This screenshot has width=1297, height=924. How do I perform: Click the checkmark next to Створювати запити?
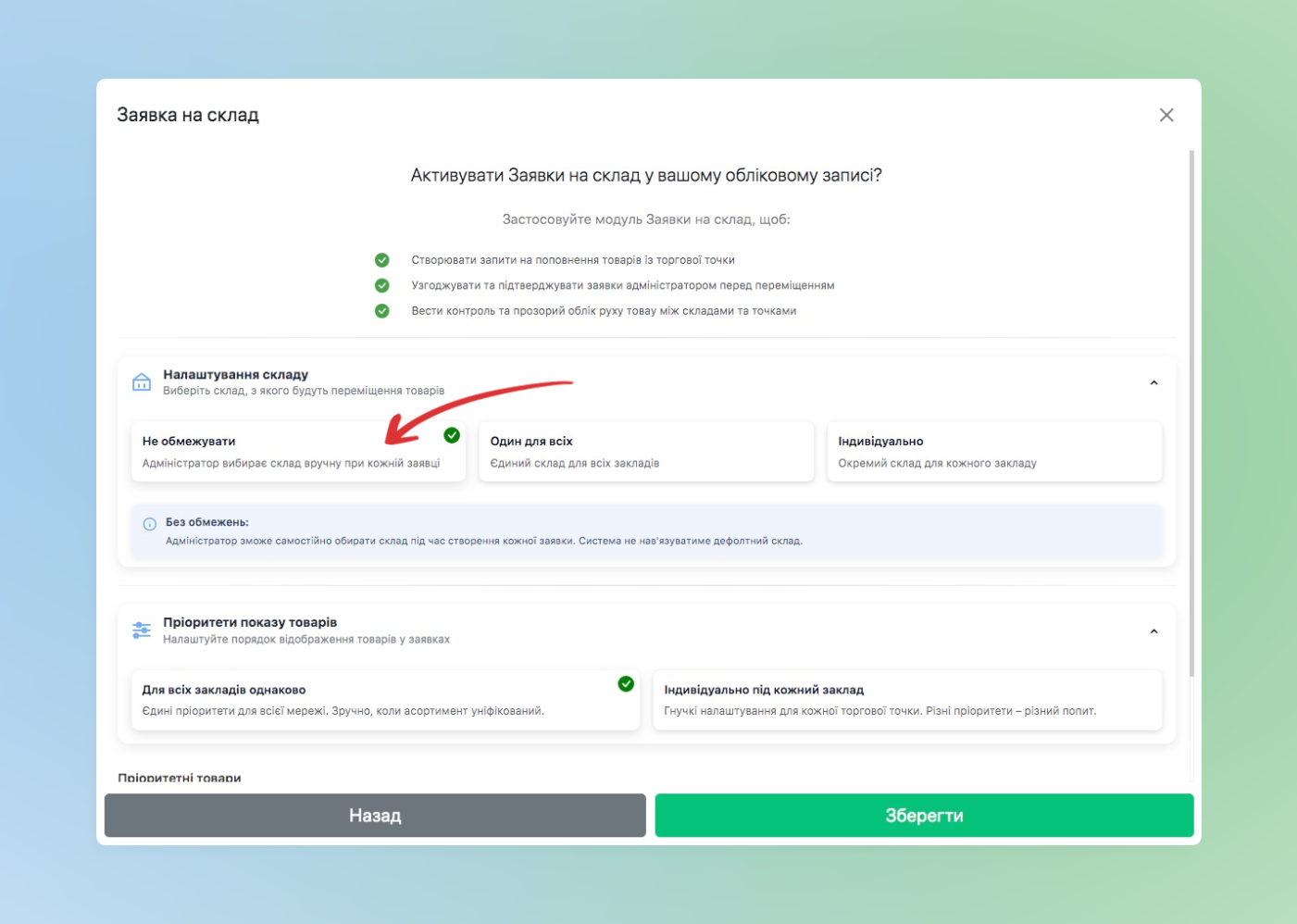point(381,260)
